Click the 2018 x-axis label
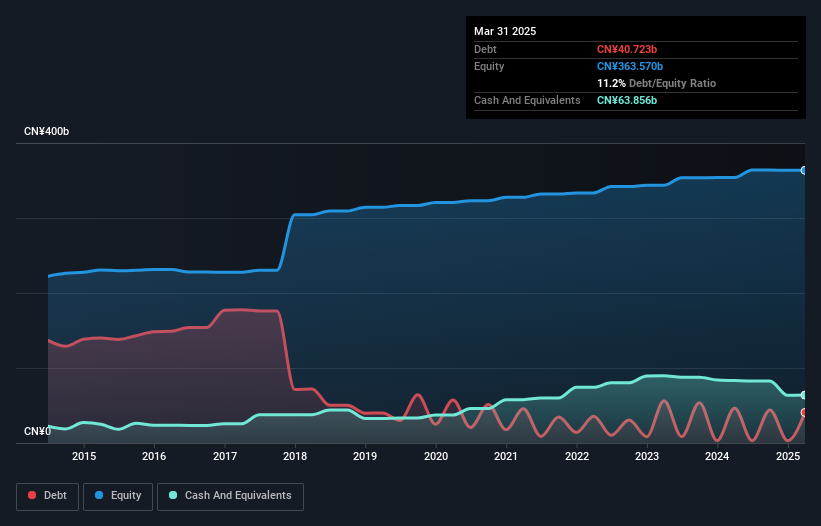This screenshot has height=526, width=821. [x=295, y=456]
